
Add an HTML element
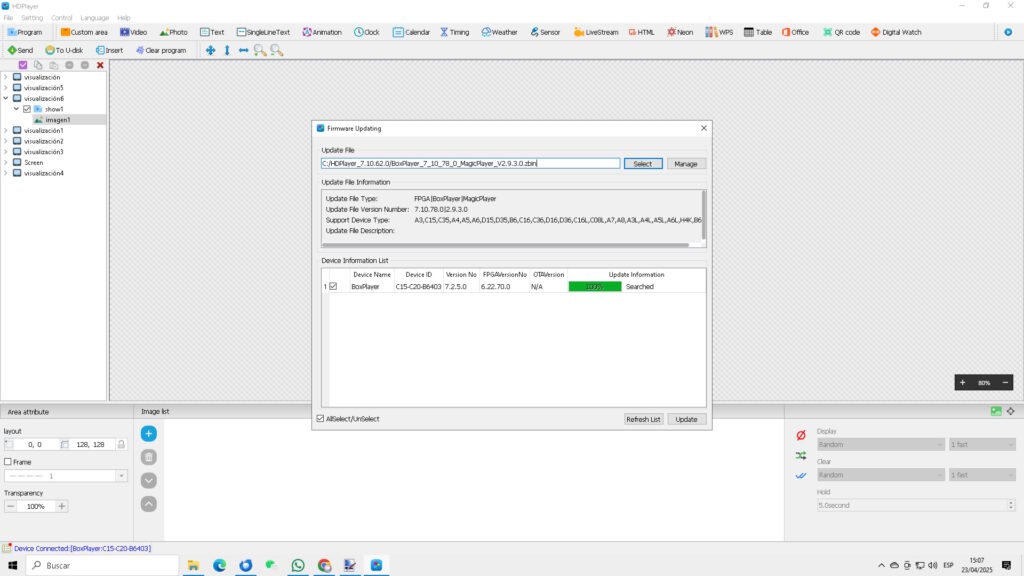coord(641,32)
